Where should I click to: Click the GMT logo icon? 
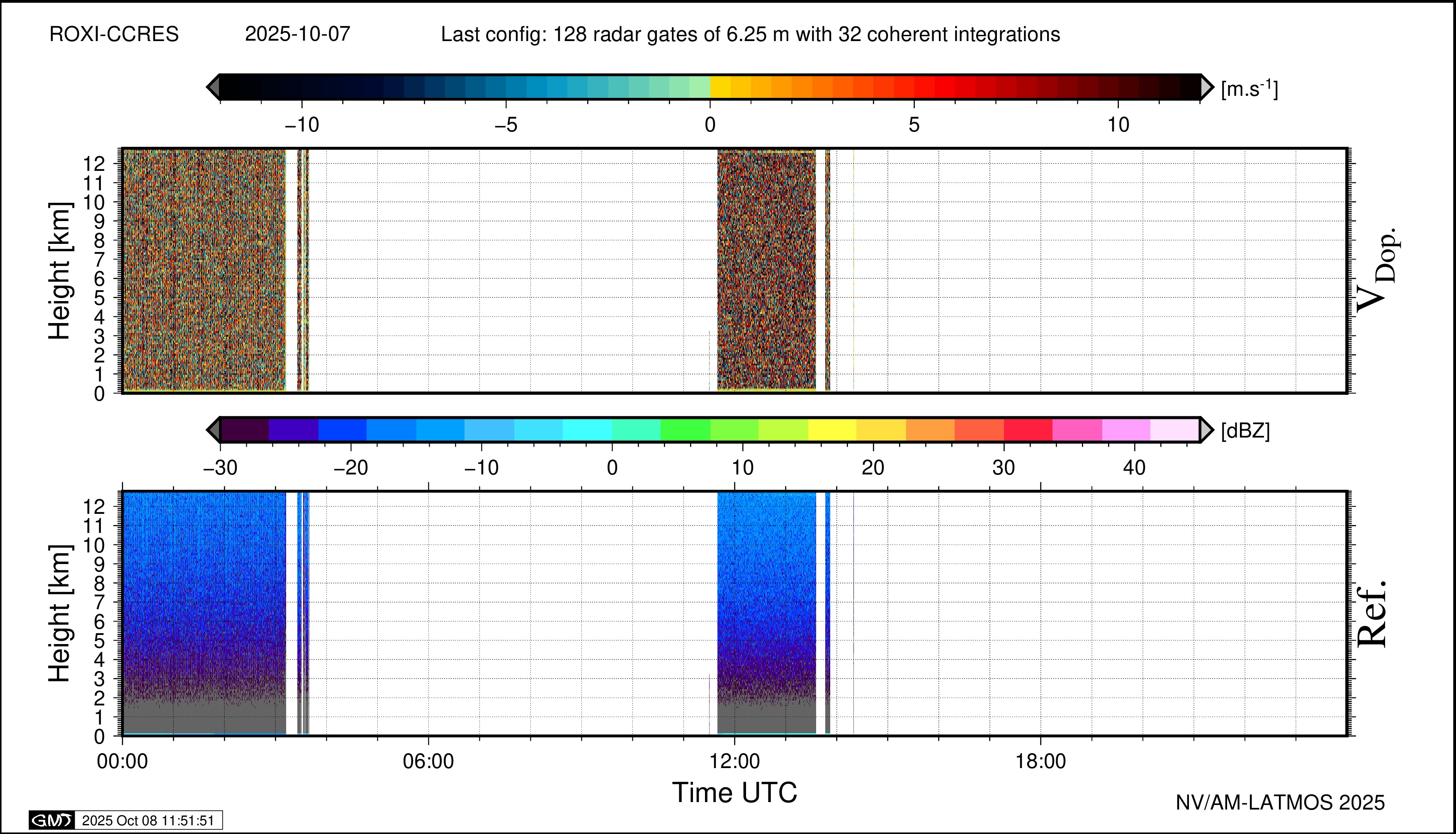tap(51, 820)
